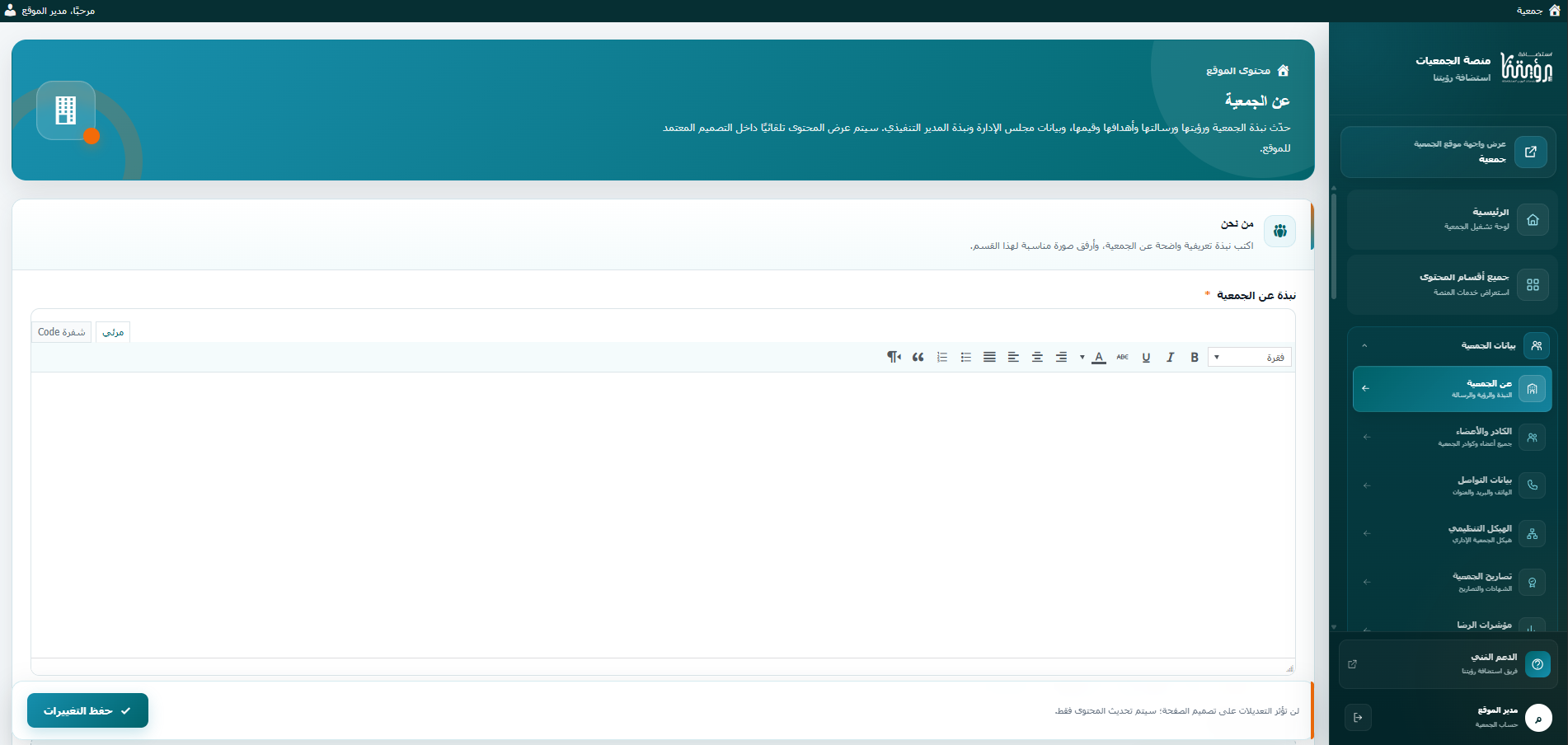The image size is (1568, 745).
Task: Open عن الجمعية sidebar item
Action: pyautogui.click(x=1452, y=389)
